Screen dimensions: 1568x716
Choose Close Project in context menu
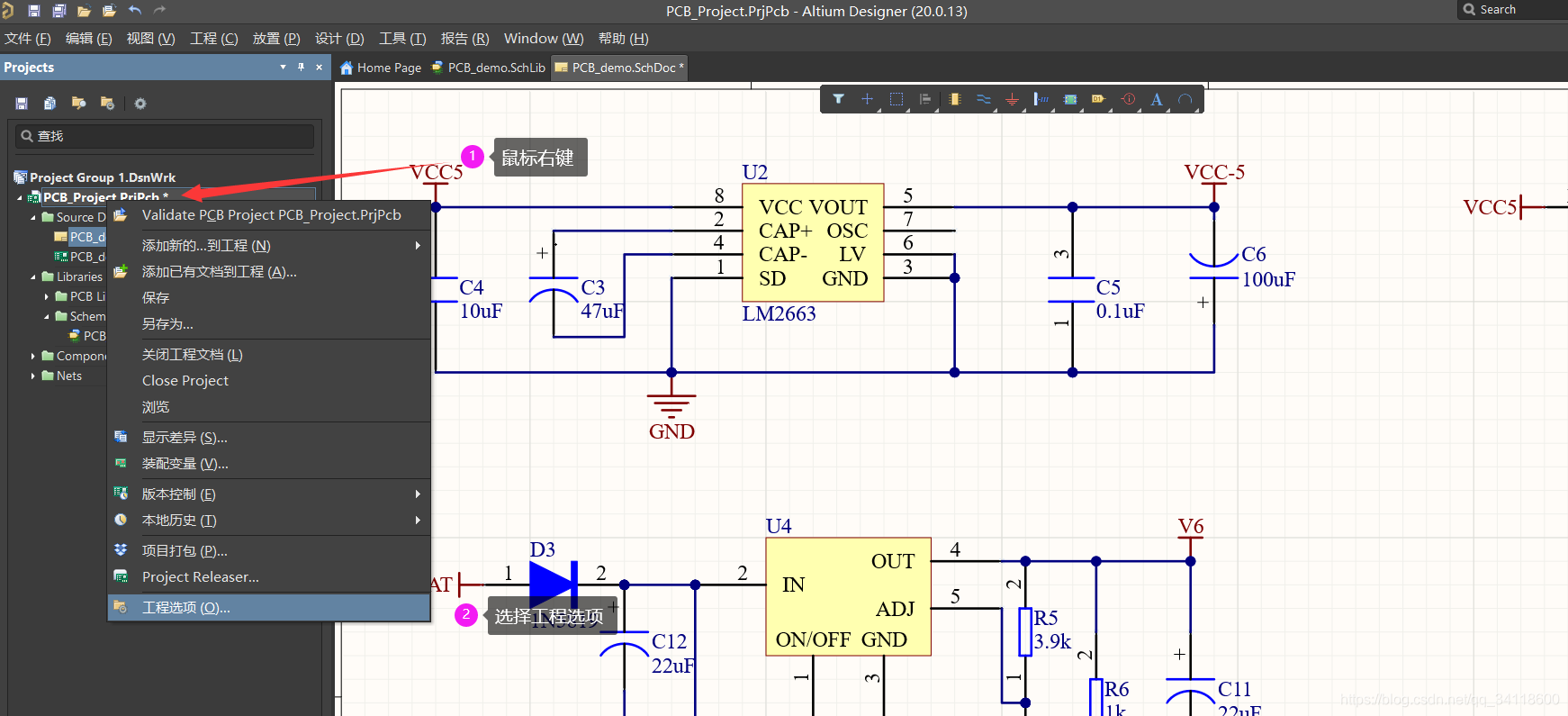coord(268,380)
